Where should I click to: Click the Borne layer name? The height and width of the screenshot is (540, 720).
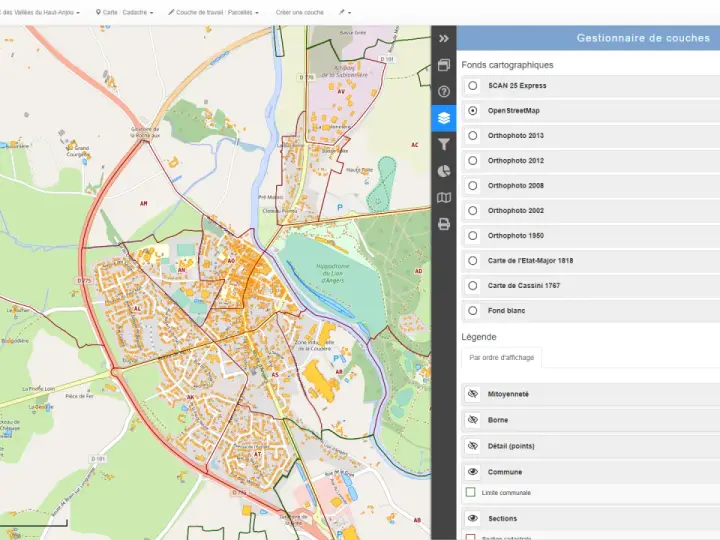pos(498,420)
